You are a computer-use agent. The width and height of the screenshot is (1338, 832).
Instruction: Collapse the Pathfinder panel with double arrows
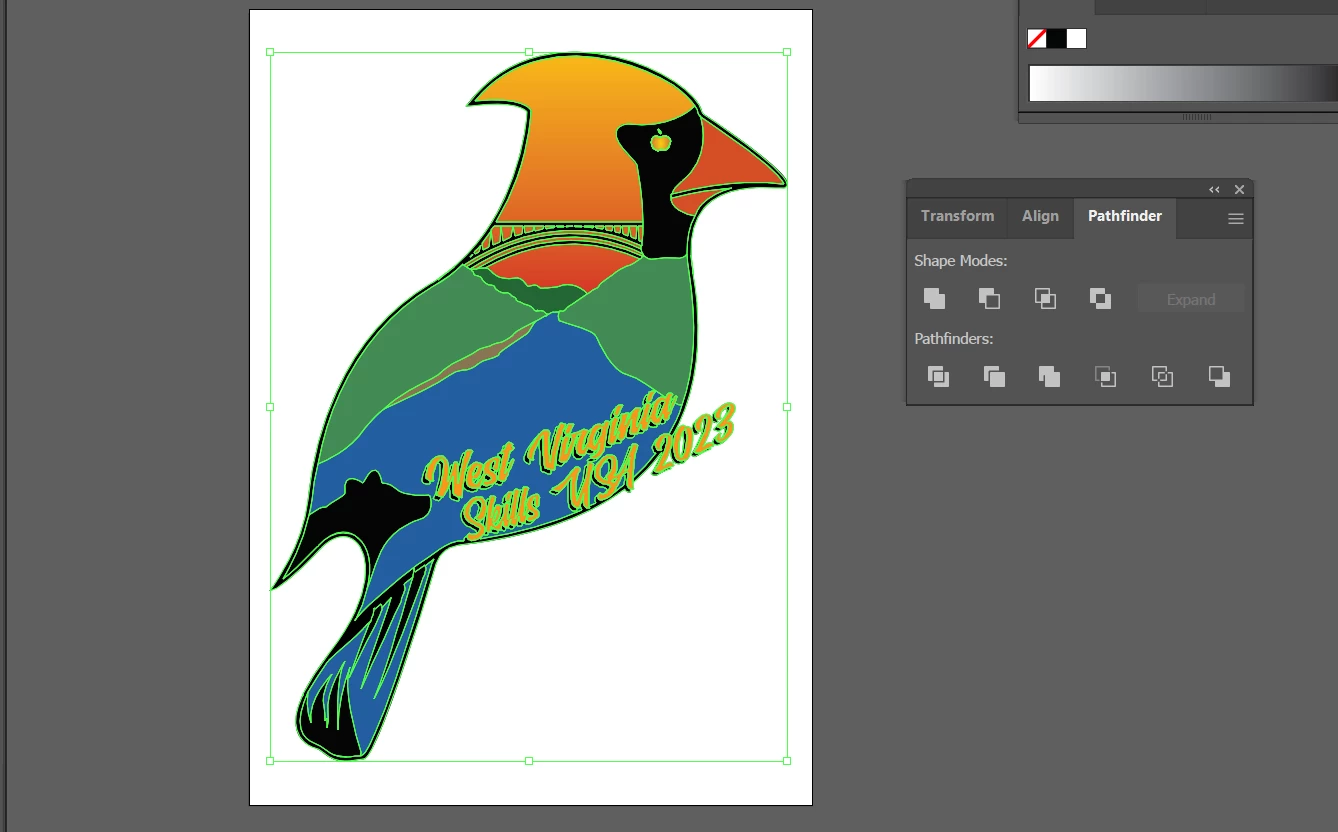[1214, 190]
